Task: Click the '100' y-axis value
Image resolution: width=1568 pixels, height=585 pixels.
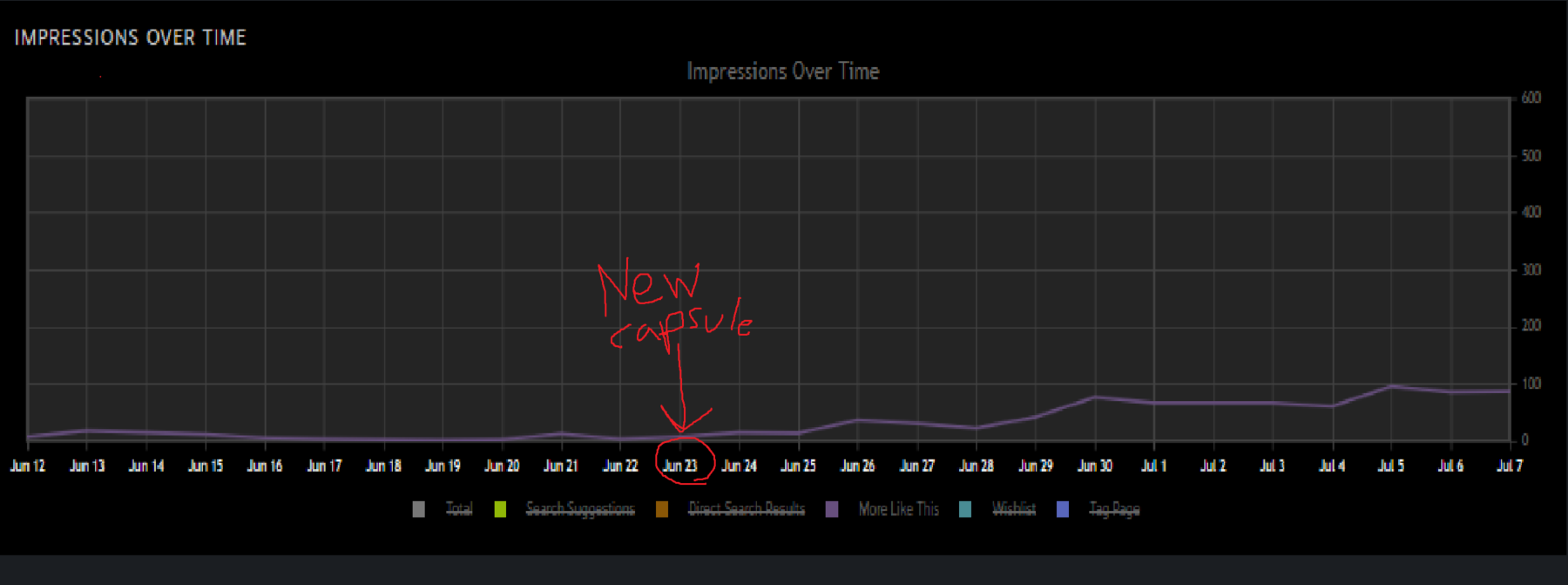Action: [x=1531, y=384]
